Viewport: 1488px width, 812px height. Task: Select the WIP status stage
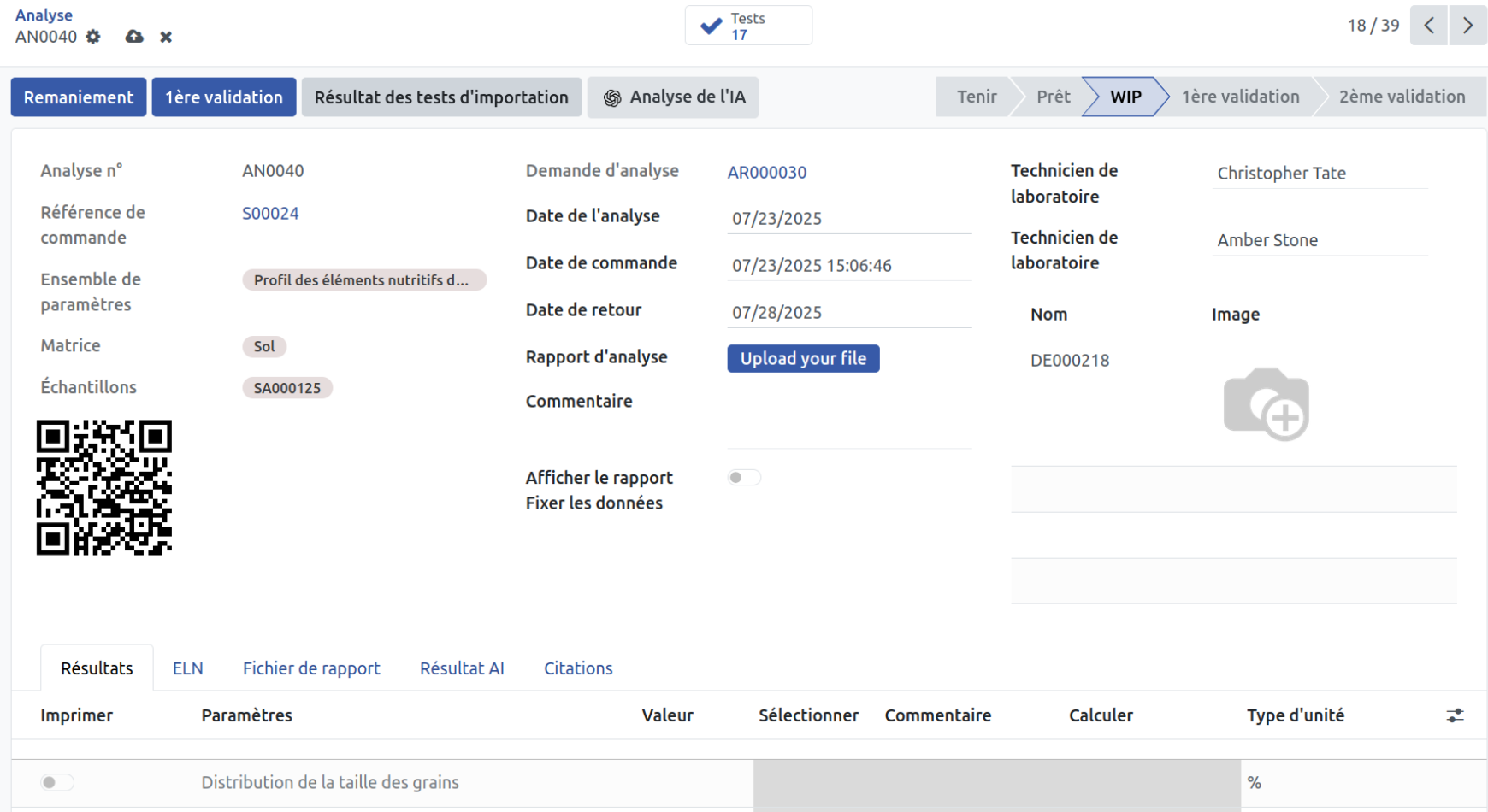coord(1125,97)
